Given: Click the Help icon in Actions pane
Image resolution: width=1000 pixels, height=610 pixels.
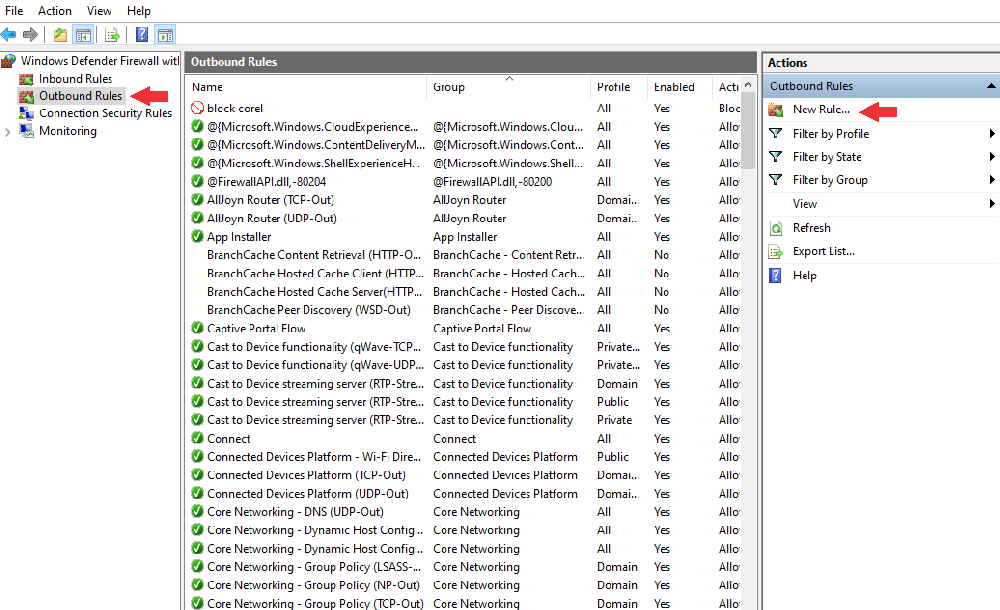Looking at the screenshot, I should pos(775,276).
